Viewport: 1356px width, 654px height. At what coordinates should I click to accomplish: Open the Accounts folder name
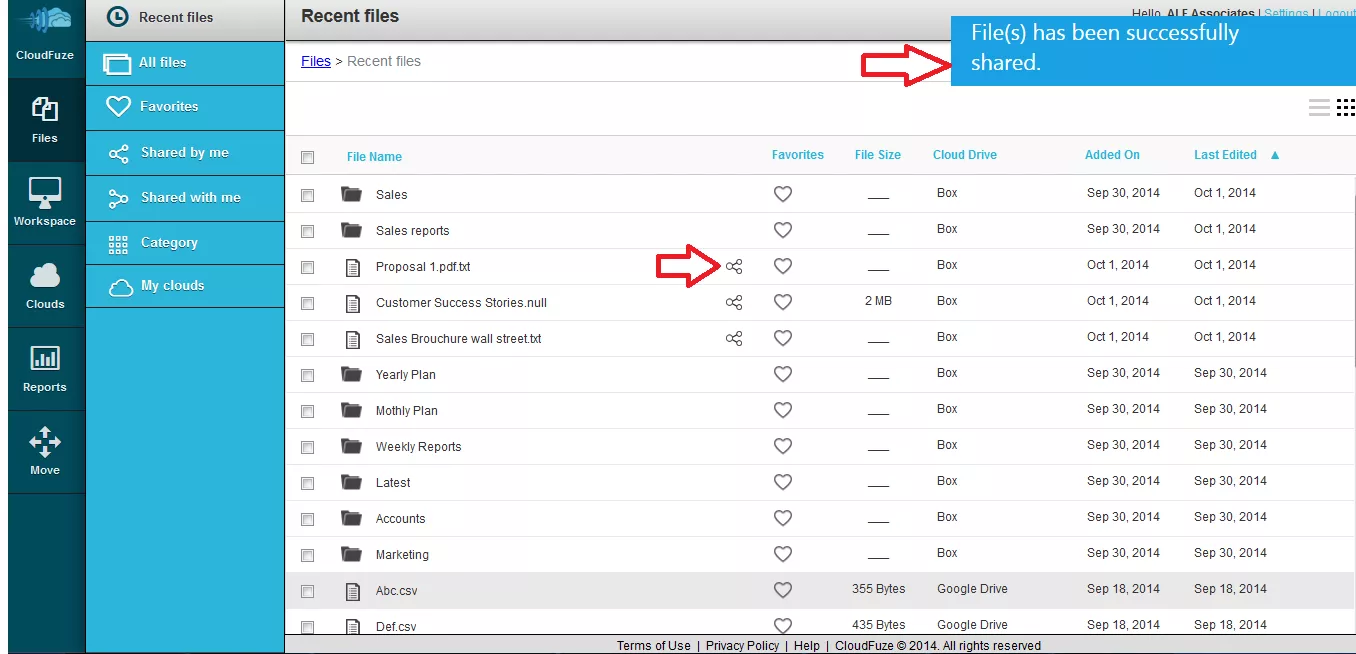(x=400, y=519)
